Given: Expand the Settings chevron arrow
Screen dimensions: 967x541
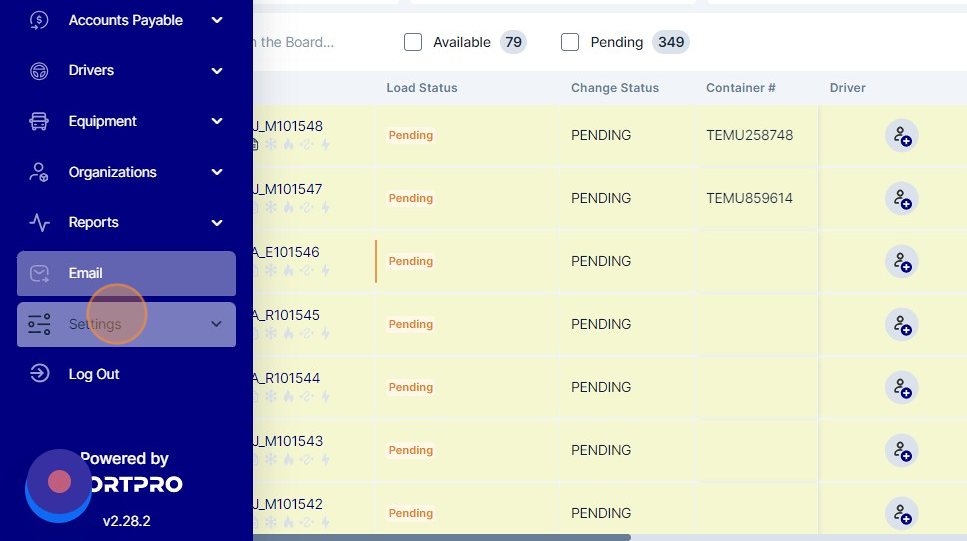Looking at the screenshot, I should 216,324.
